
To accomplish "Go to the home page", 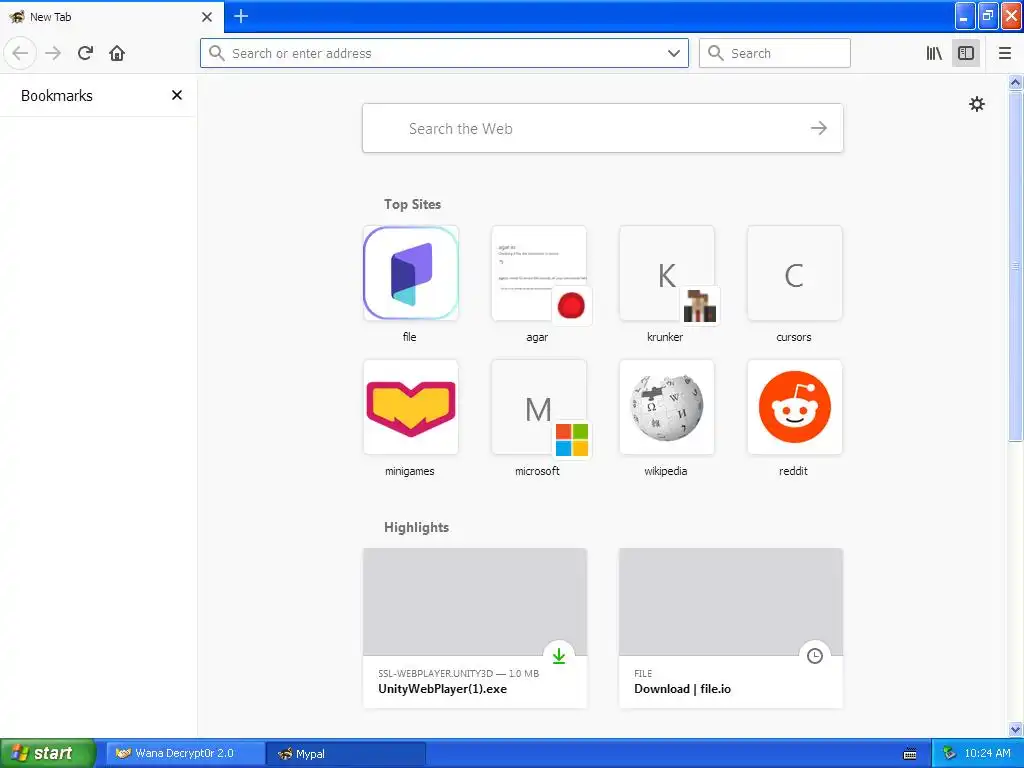I will (x=117, y=53).
